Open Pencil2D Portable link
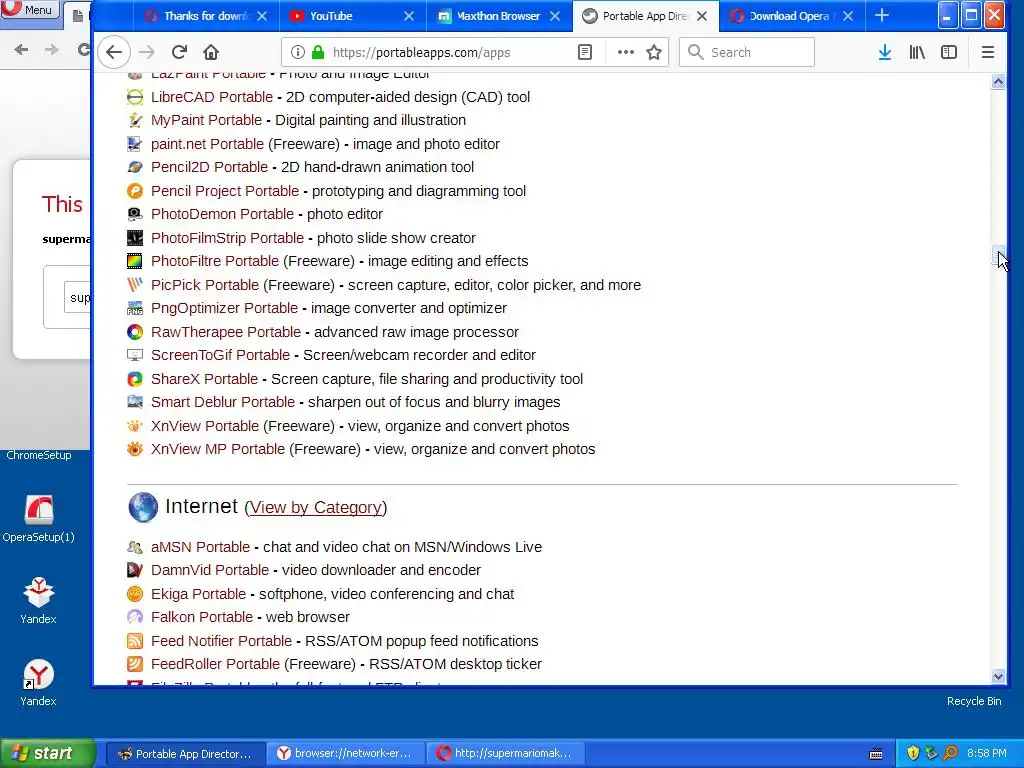Viewport: 1024px width, 768px height. click(209, 167)
